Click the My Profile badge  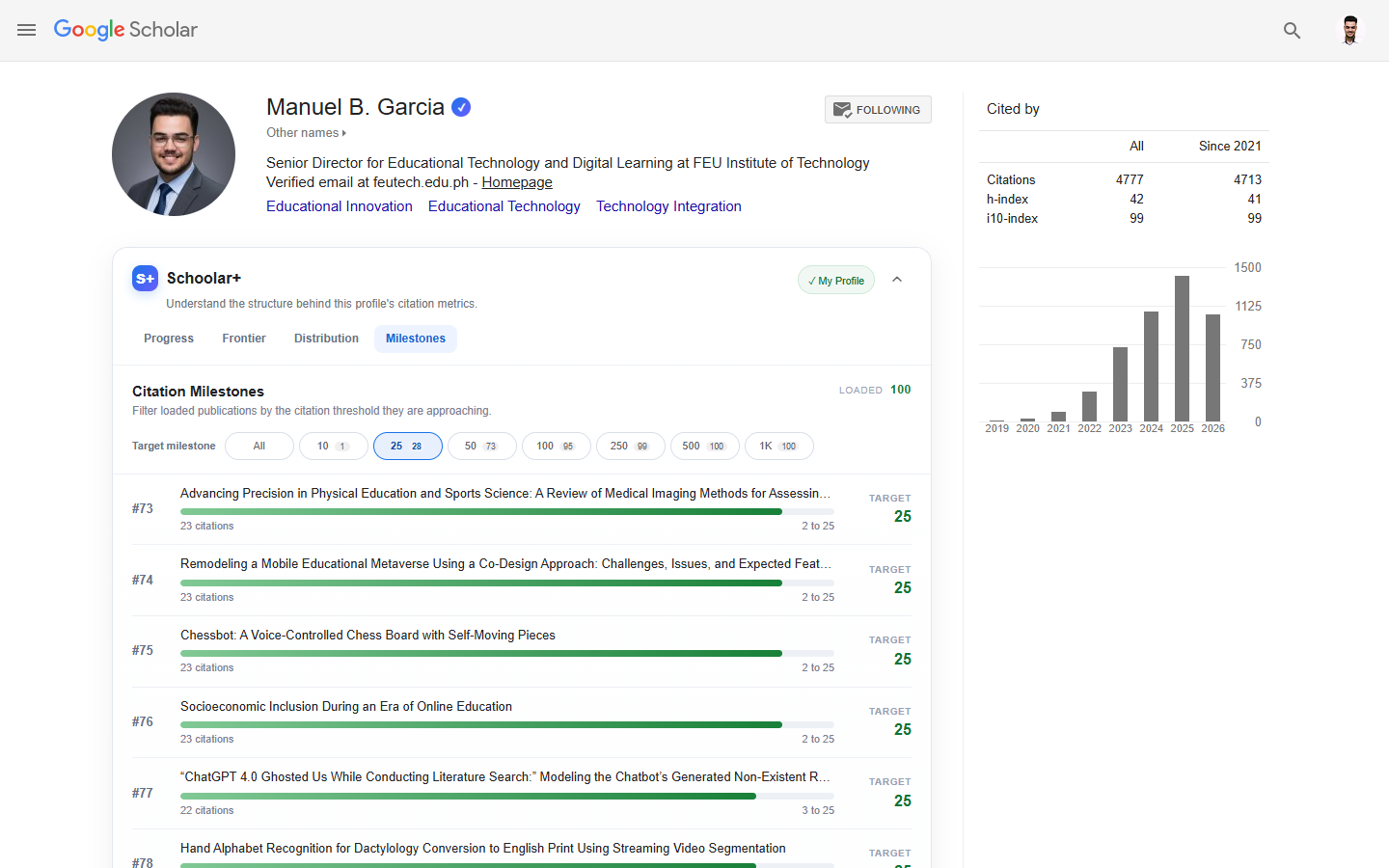[836, 281]
